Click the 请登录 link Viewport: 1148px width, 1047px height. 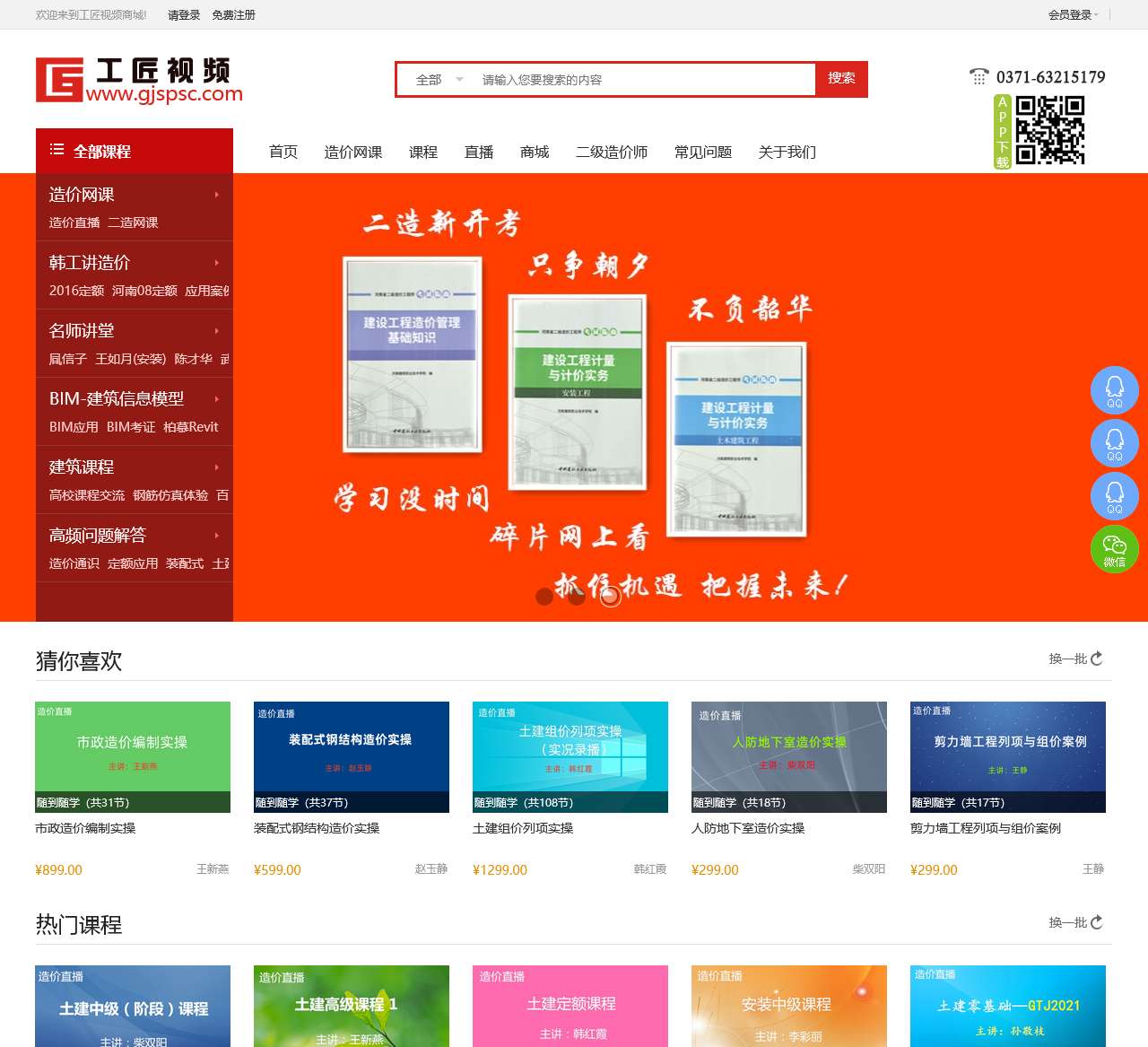click(184, 15)
